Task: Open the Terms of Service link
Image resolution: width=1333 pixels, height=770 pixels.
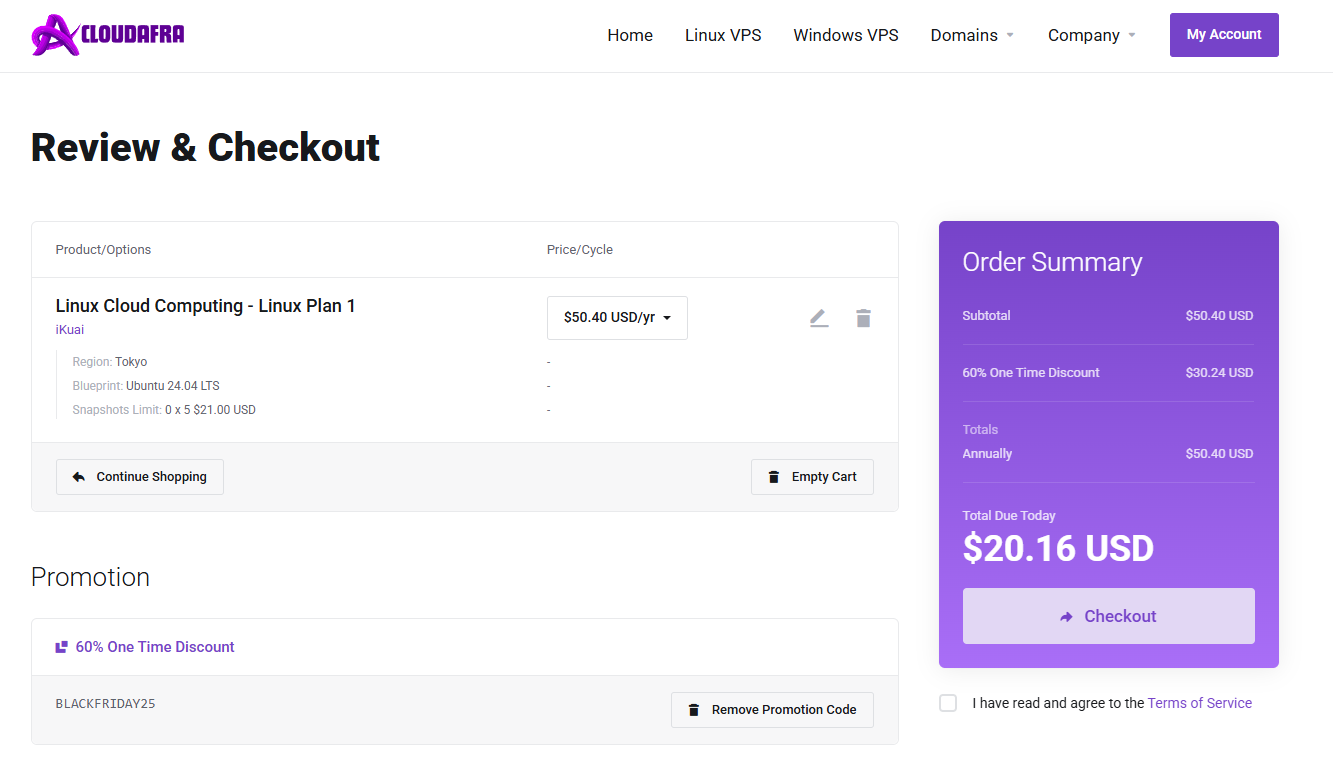Action: [x=1199, y=703]
